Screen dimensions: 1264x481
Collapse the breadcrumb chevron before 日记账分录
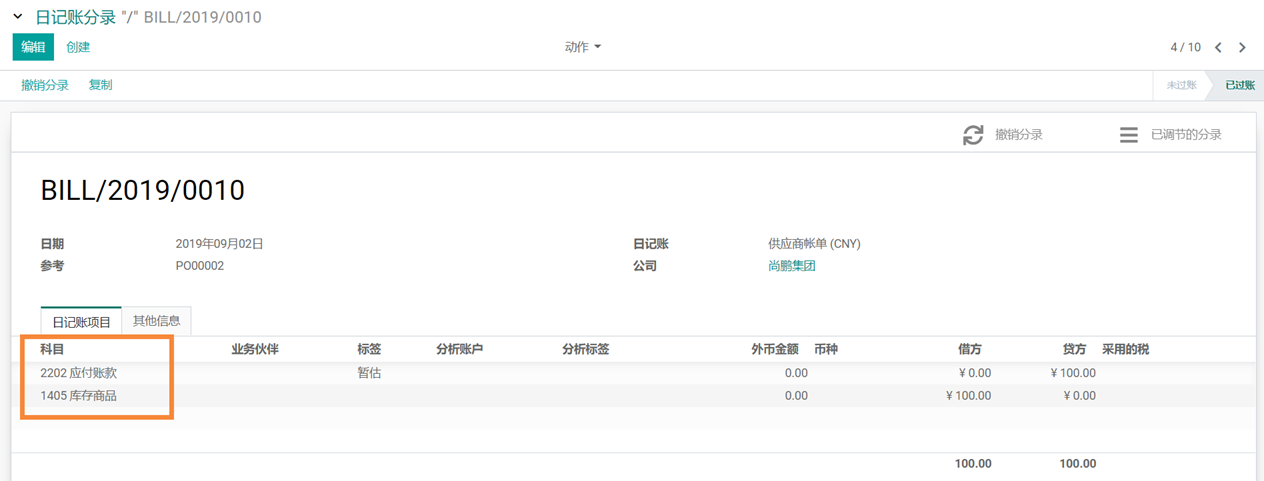tap(18, 17)
